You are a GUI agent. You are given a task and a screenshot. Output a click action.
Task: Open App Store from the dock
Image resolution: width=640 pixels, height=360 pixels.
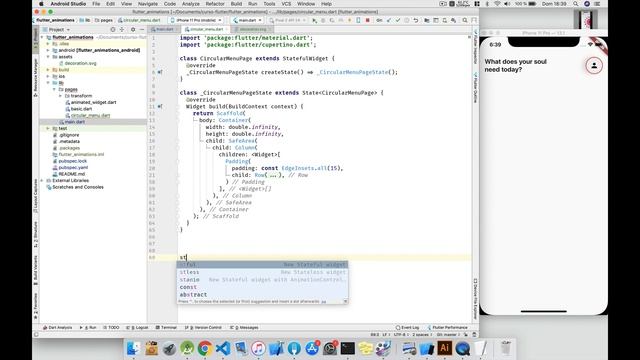(x=312, y=348)
